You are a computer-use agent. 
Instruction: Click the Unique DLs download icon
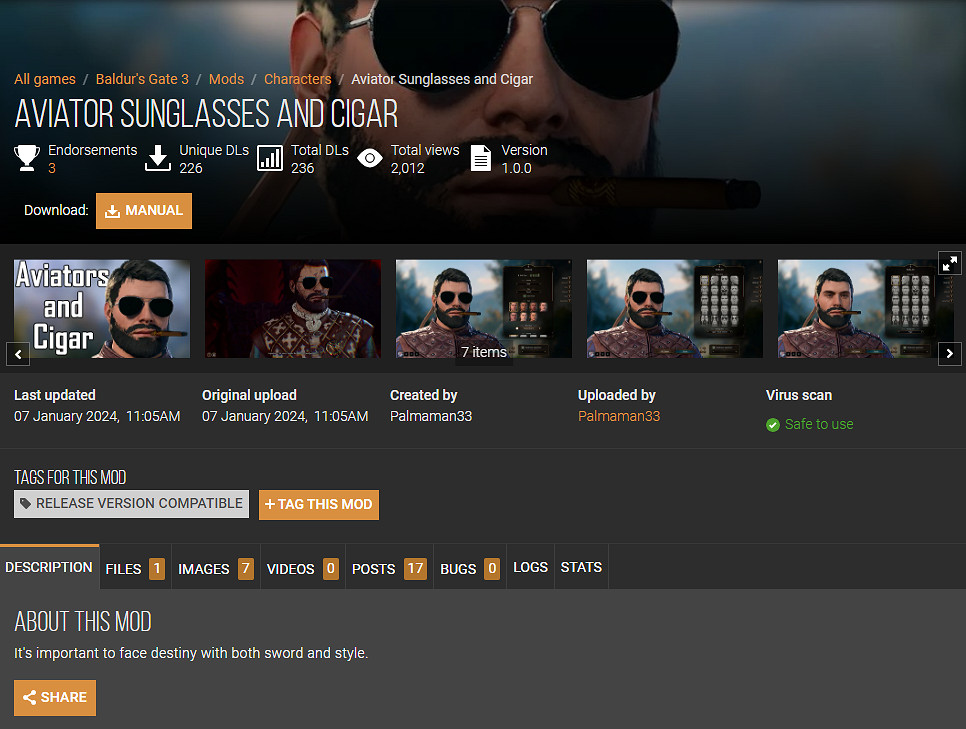click(158, 158)
